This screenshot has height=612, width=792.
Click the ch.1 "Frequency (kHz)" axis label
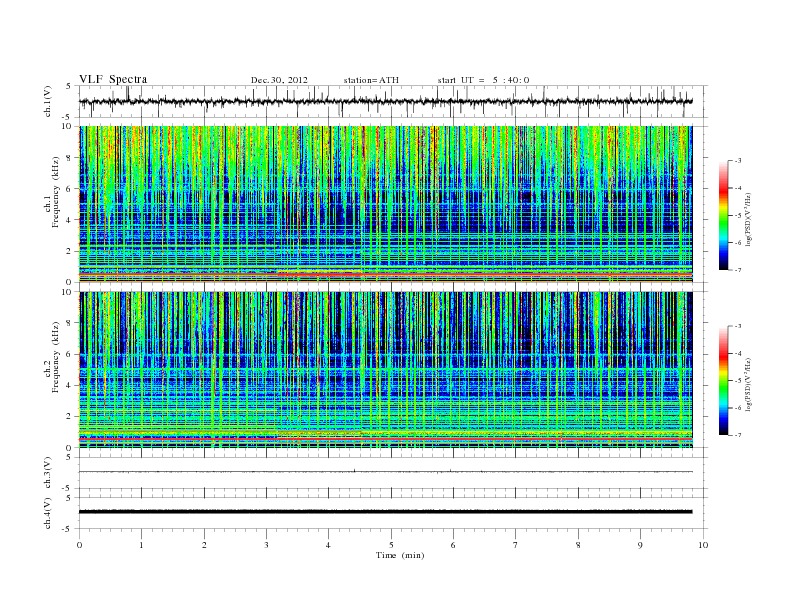[x=56, y=192]
